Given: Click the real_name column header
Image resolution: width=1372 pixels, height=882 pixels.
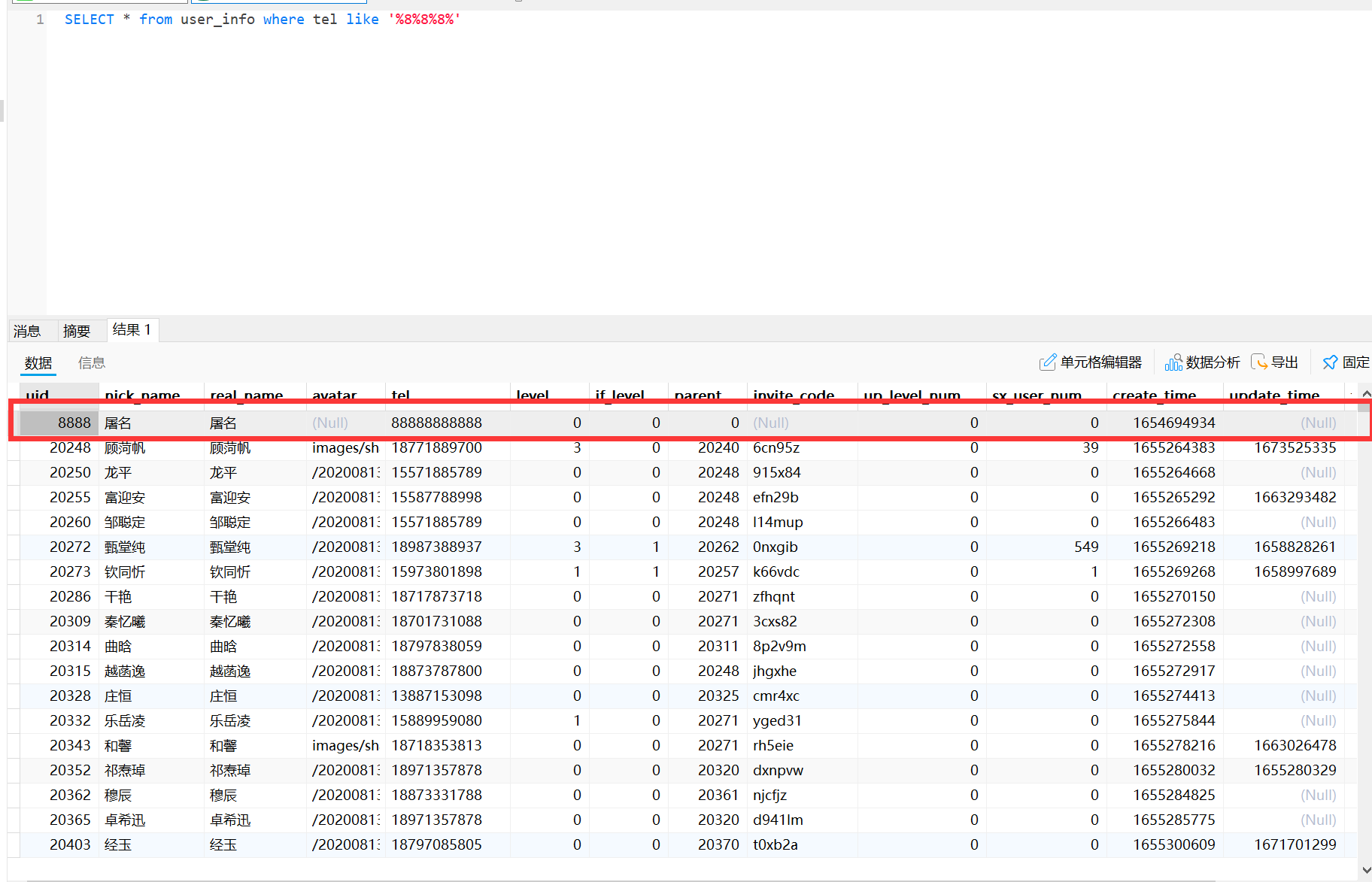Looking at the screenshot, I should click(255, 396).
